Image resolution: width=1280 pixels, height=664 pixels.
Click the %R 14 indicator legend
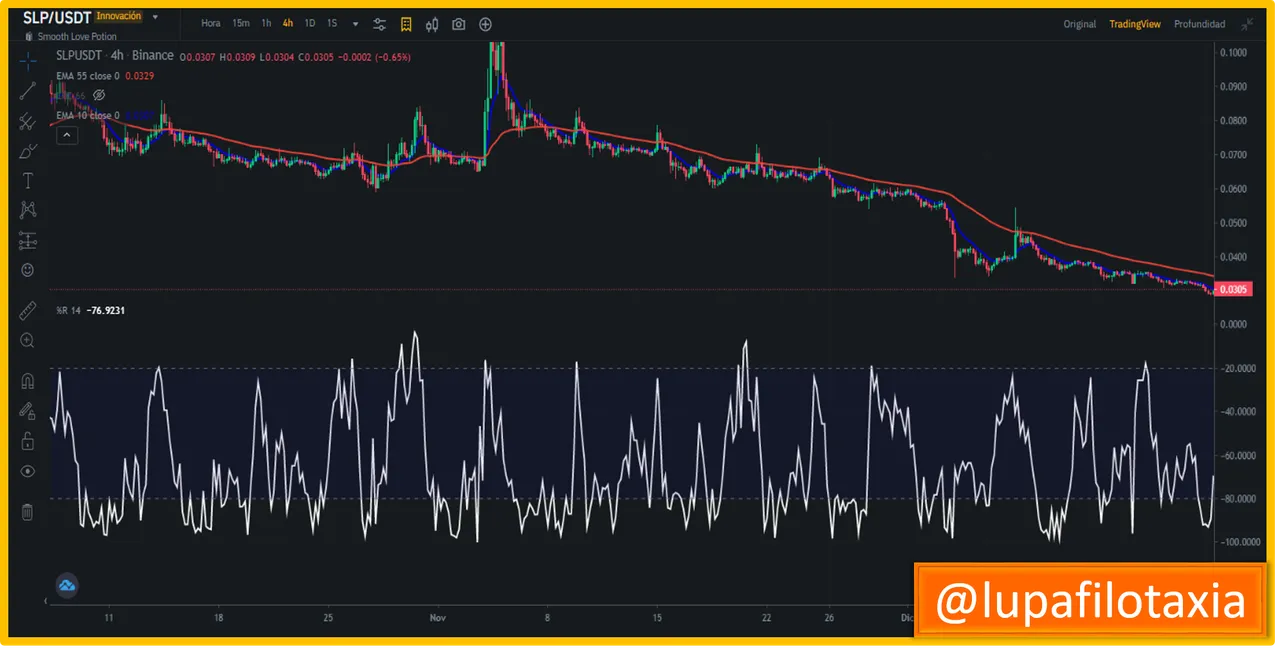coord(68,310)
